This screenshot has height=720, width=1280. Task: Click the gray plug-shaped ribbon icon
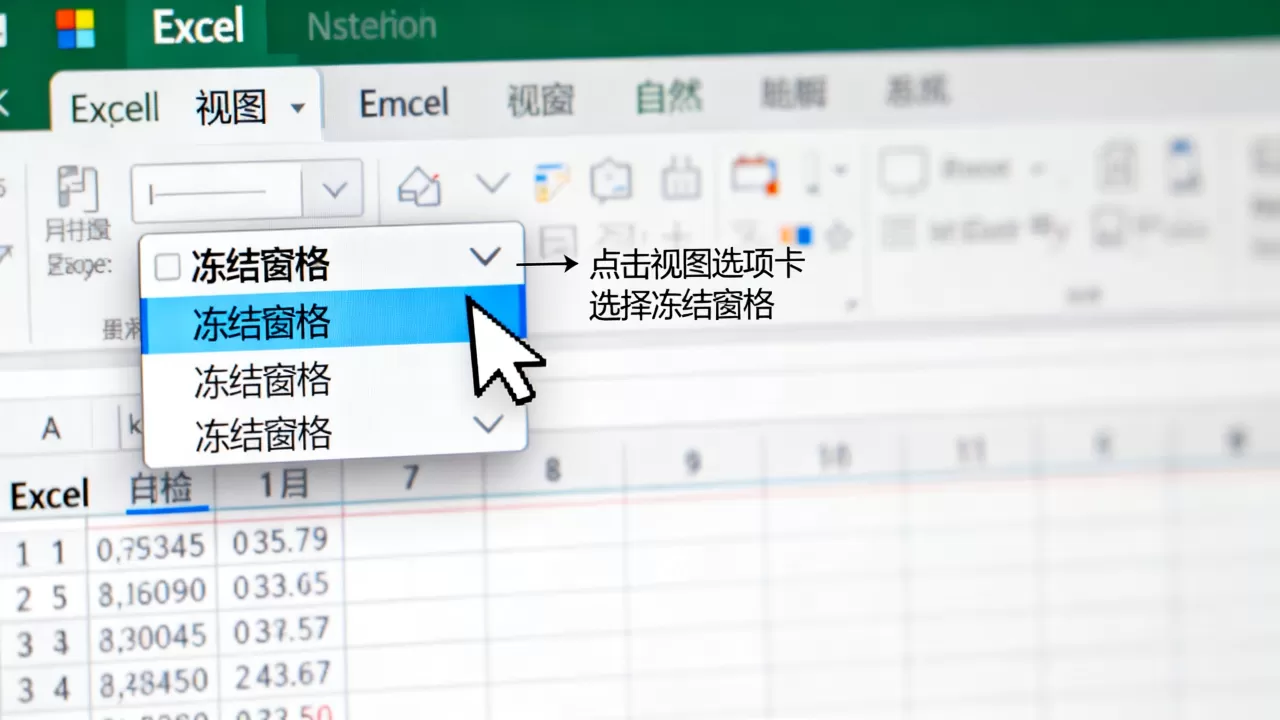point(681,179)
